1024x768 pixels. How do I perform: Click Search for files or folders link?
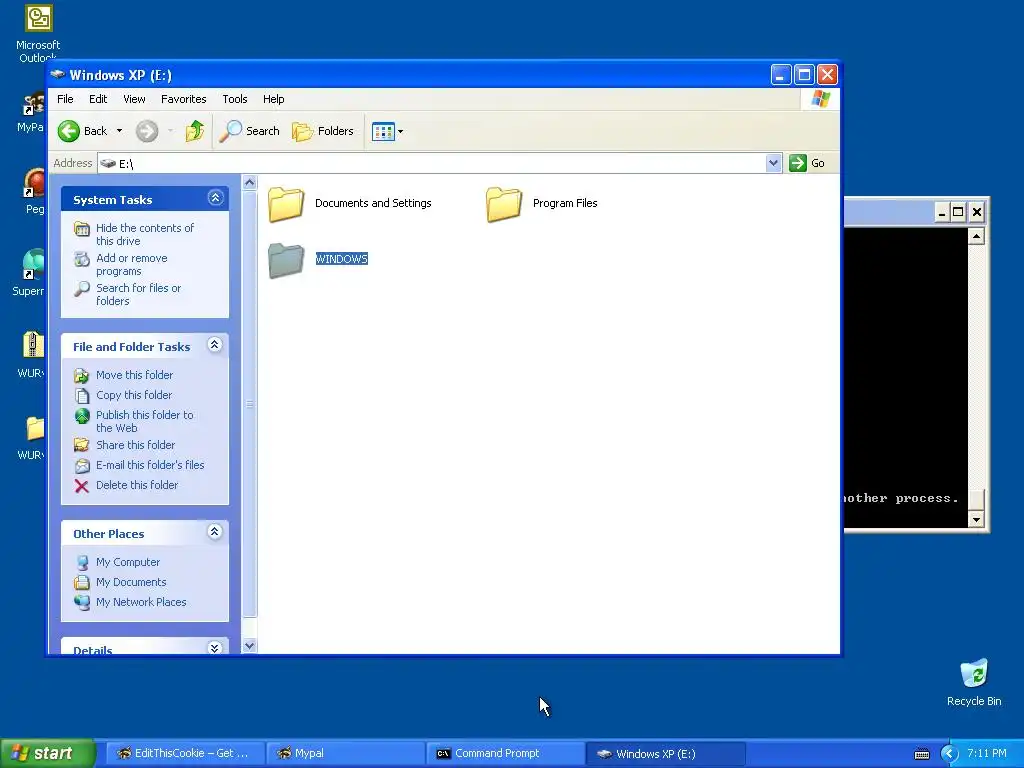pyautogui.click(x=138, y=295)
